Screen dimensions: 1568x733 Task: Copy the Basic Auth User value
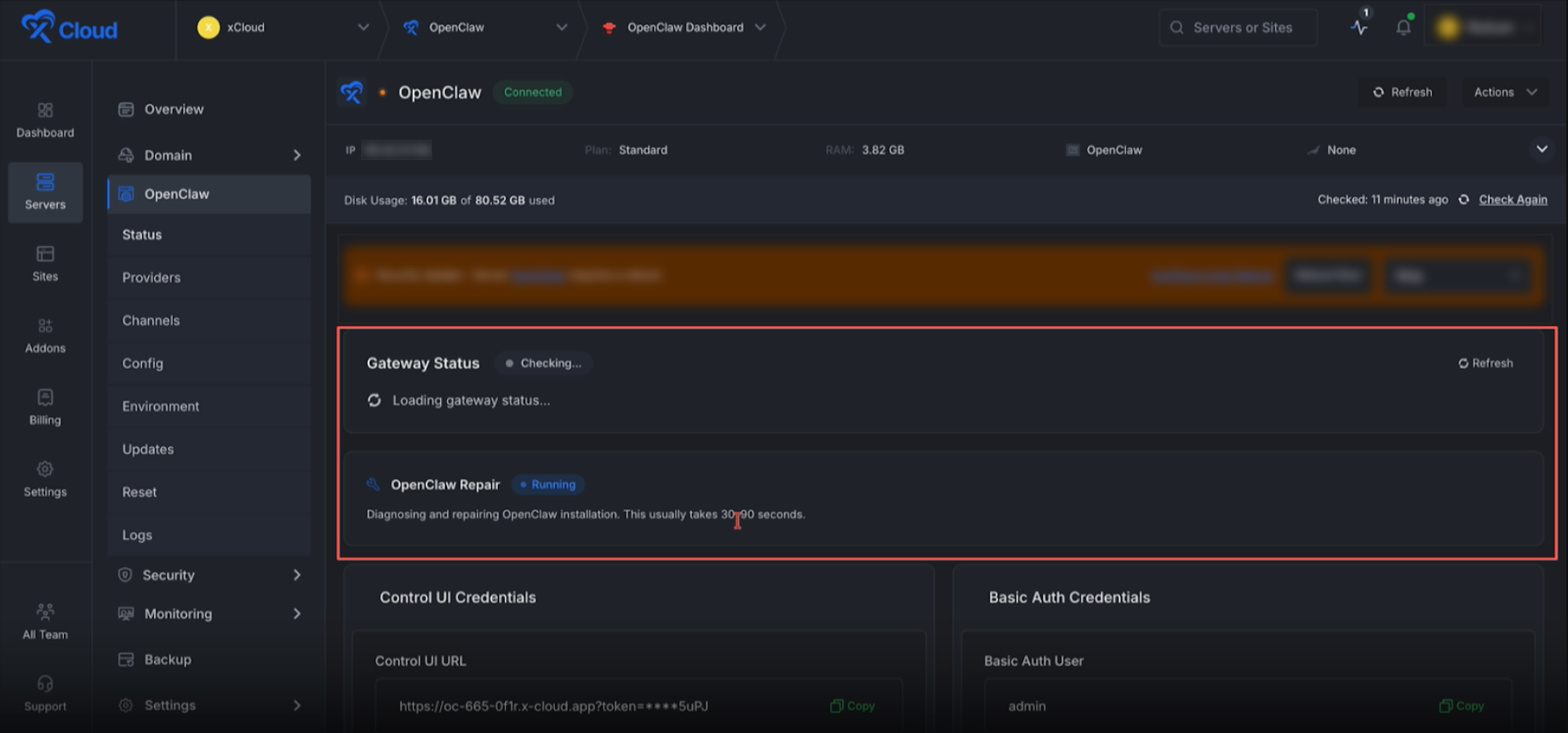[x=1461, y=706]
